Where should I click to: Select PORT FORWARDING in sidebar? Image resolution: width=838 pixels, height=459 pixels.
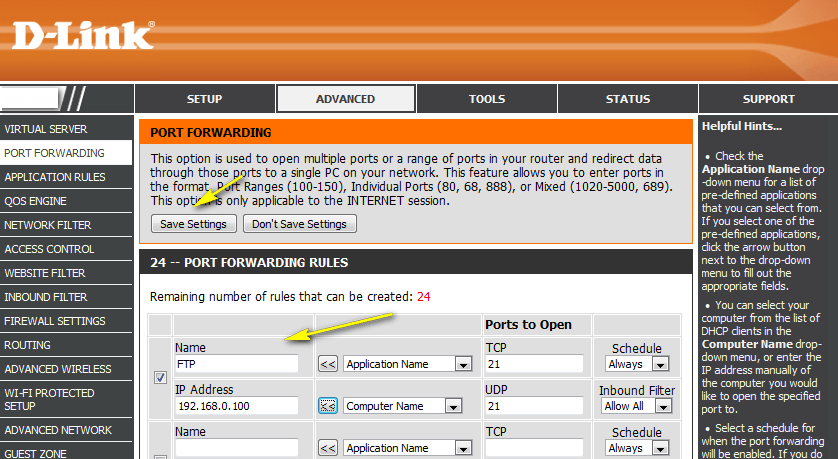tap(66, 153)
